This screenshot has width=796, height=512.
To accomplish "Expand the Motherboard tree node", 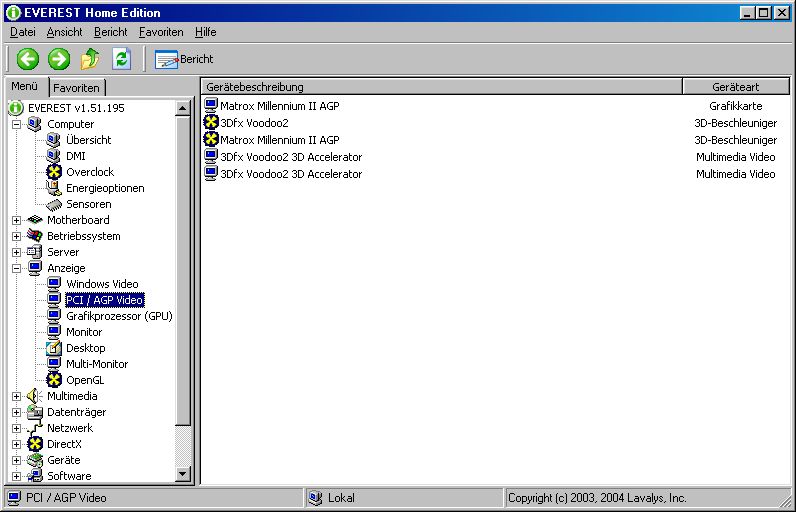I will (16, 220).
